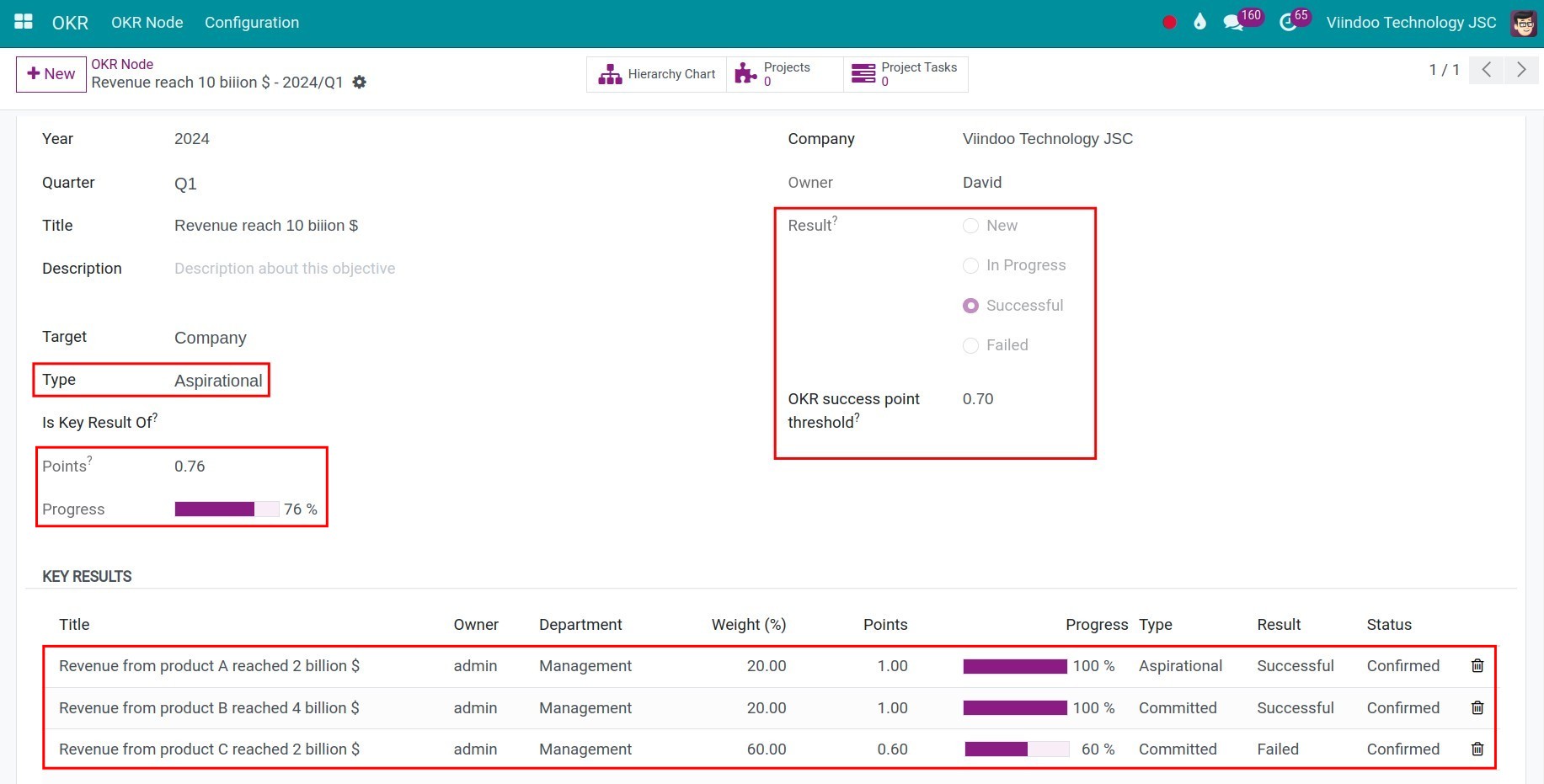The image size is (1544, 784).
Task: Select the In Progress result radio
Action: (x=970, y=265)
